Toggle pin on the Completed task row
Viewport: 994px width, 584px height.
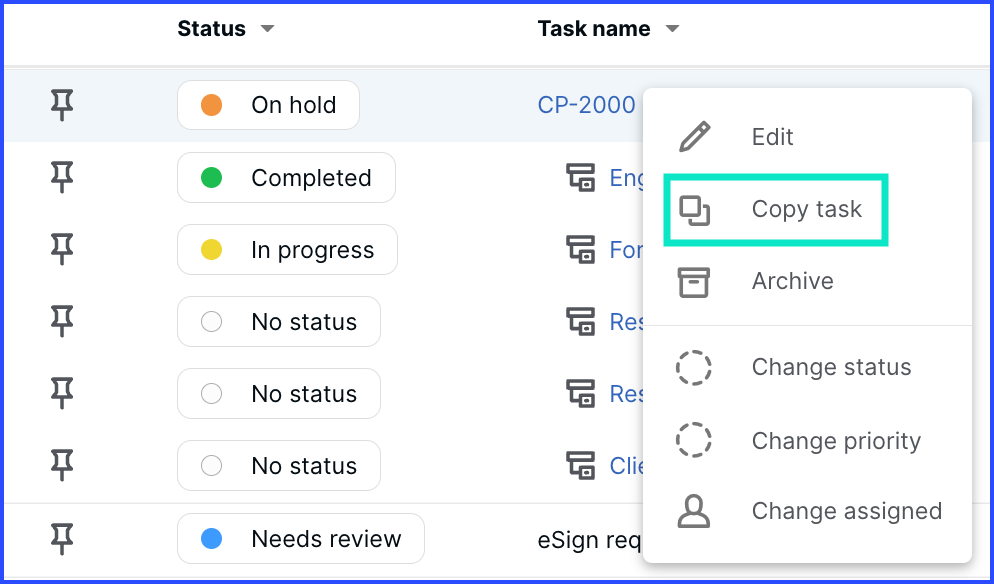tap(61, 177)
